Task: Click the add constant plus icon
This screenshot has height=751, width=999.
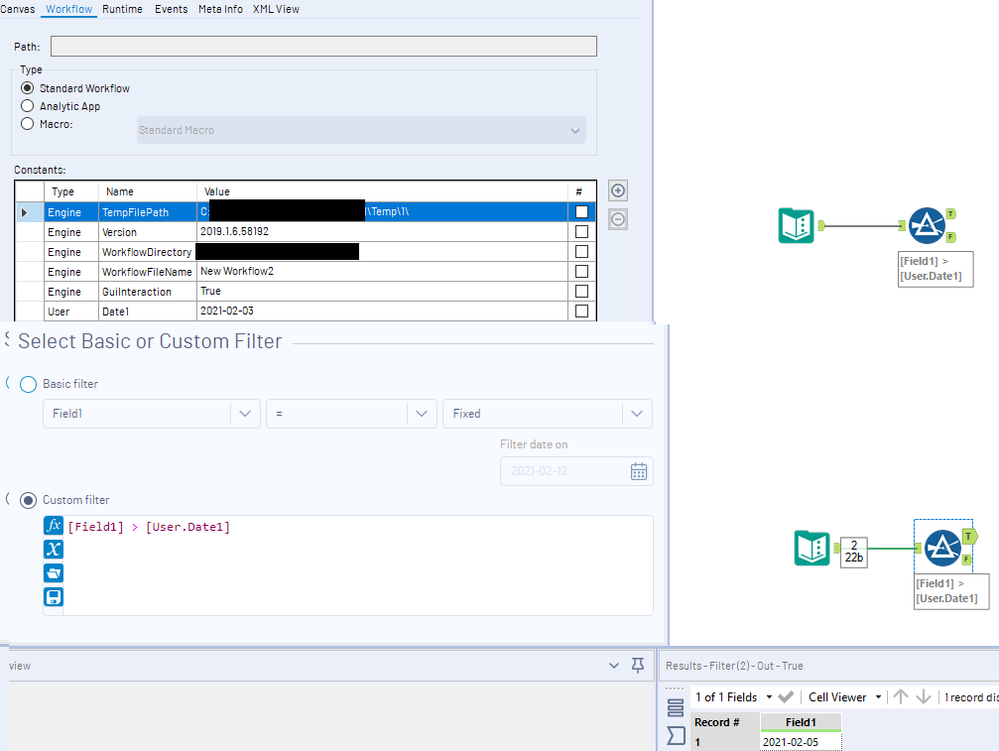Action: 617,190
